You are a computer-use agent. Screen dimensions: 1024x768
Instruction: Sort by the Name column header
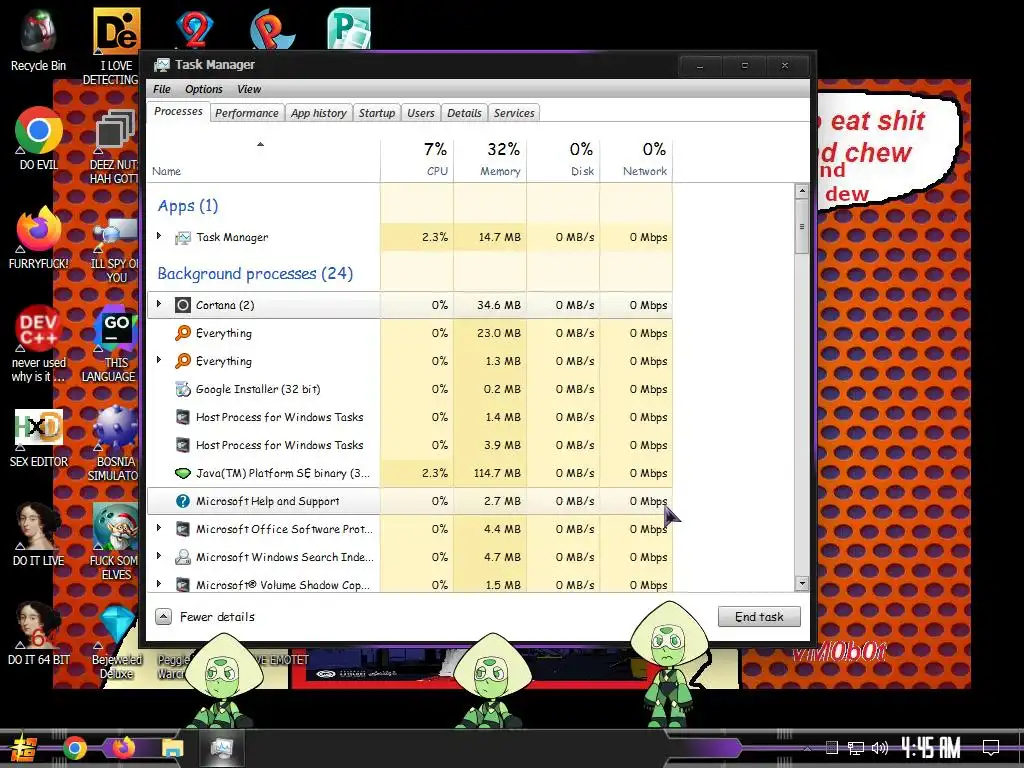(264, 159)
